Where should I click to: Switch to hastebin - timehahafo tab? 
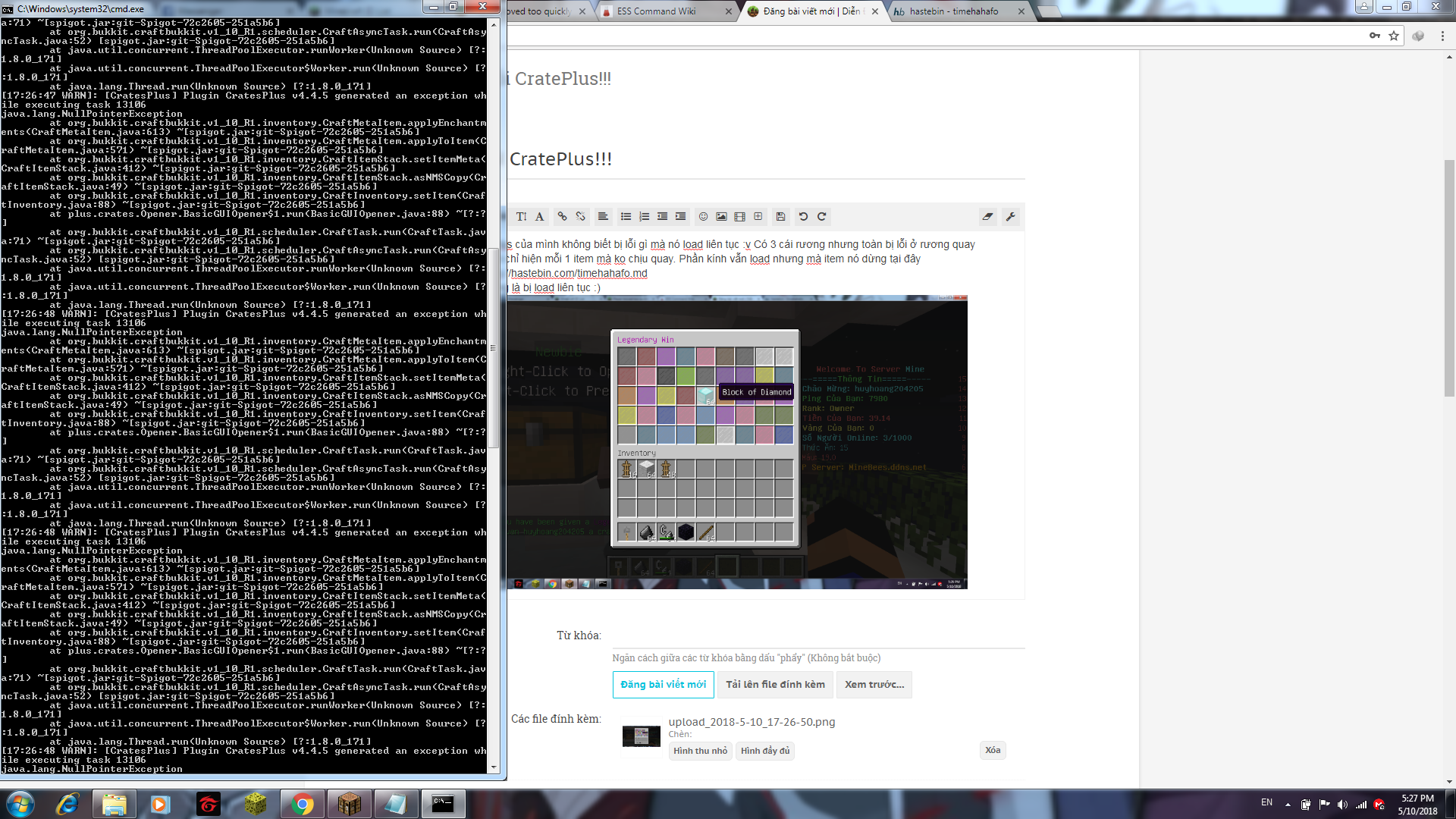953,11
